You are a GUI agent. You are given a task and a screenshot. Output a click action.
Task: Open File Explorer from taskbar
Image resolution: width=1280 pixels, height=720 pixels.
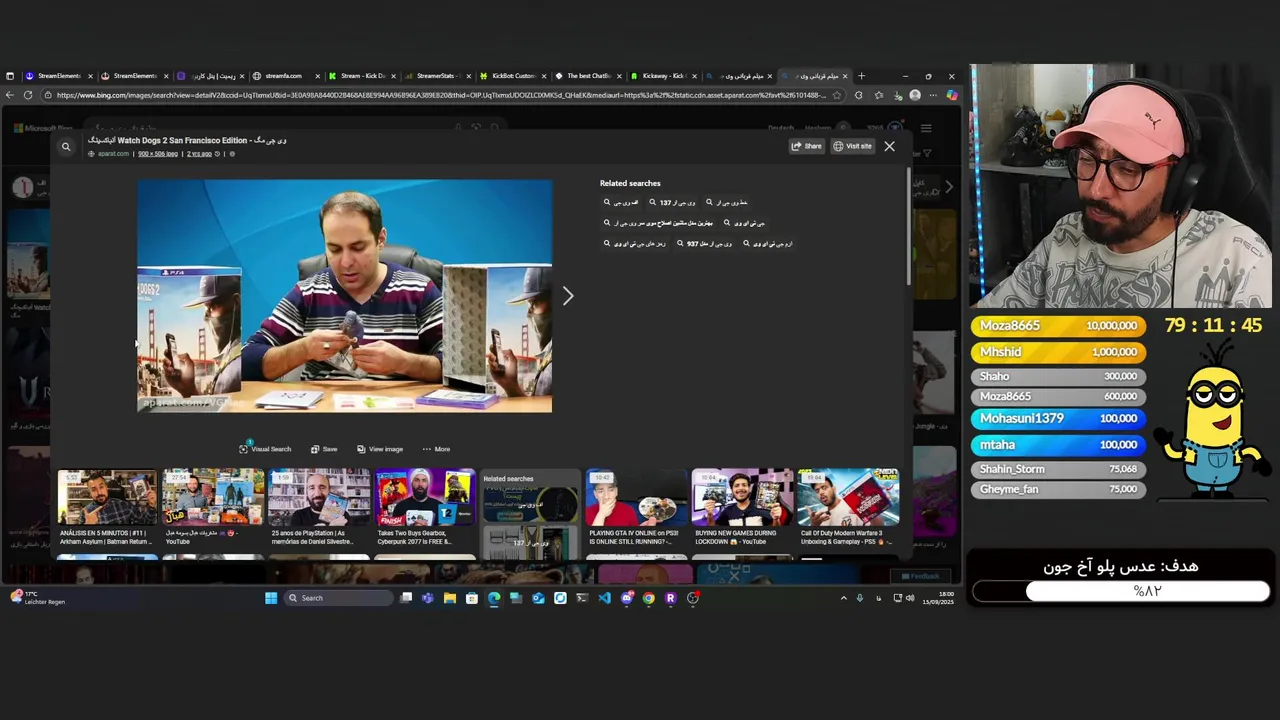coord(450,598)
